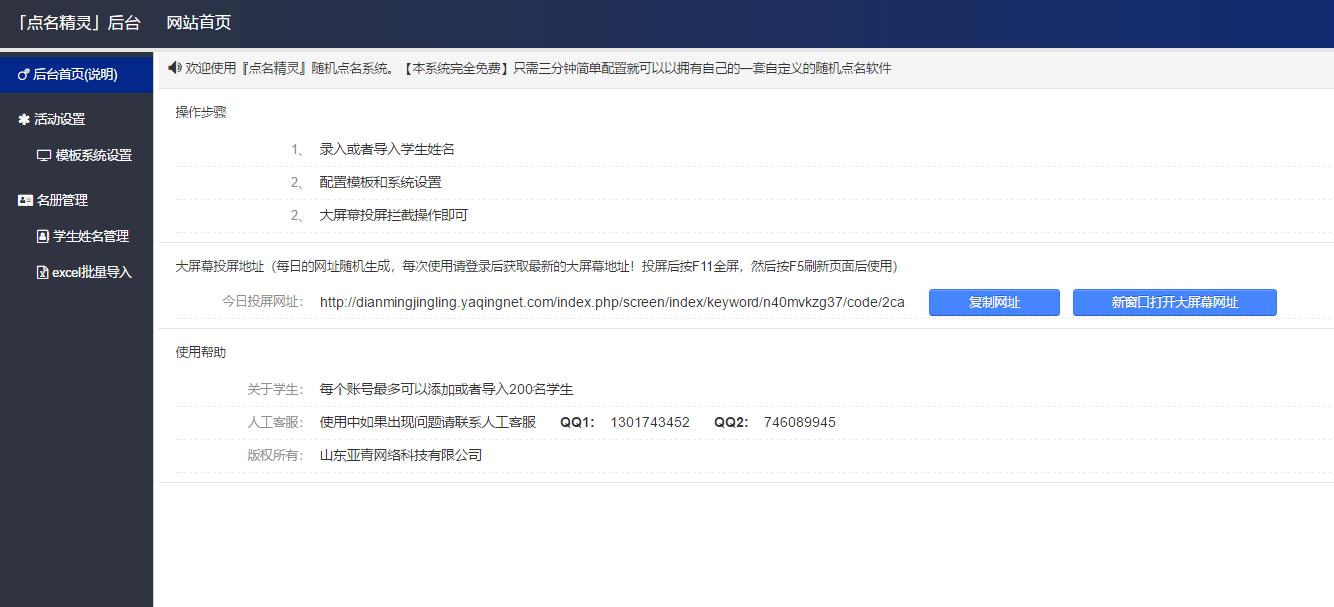
Task: Click the address card icon next to 名册管理
Action: tap(27, 199)
